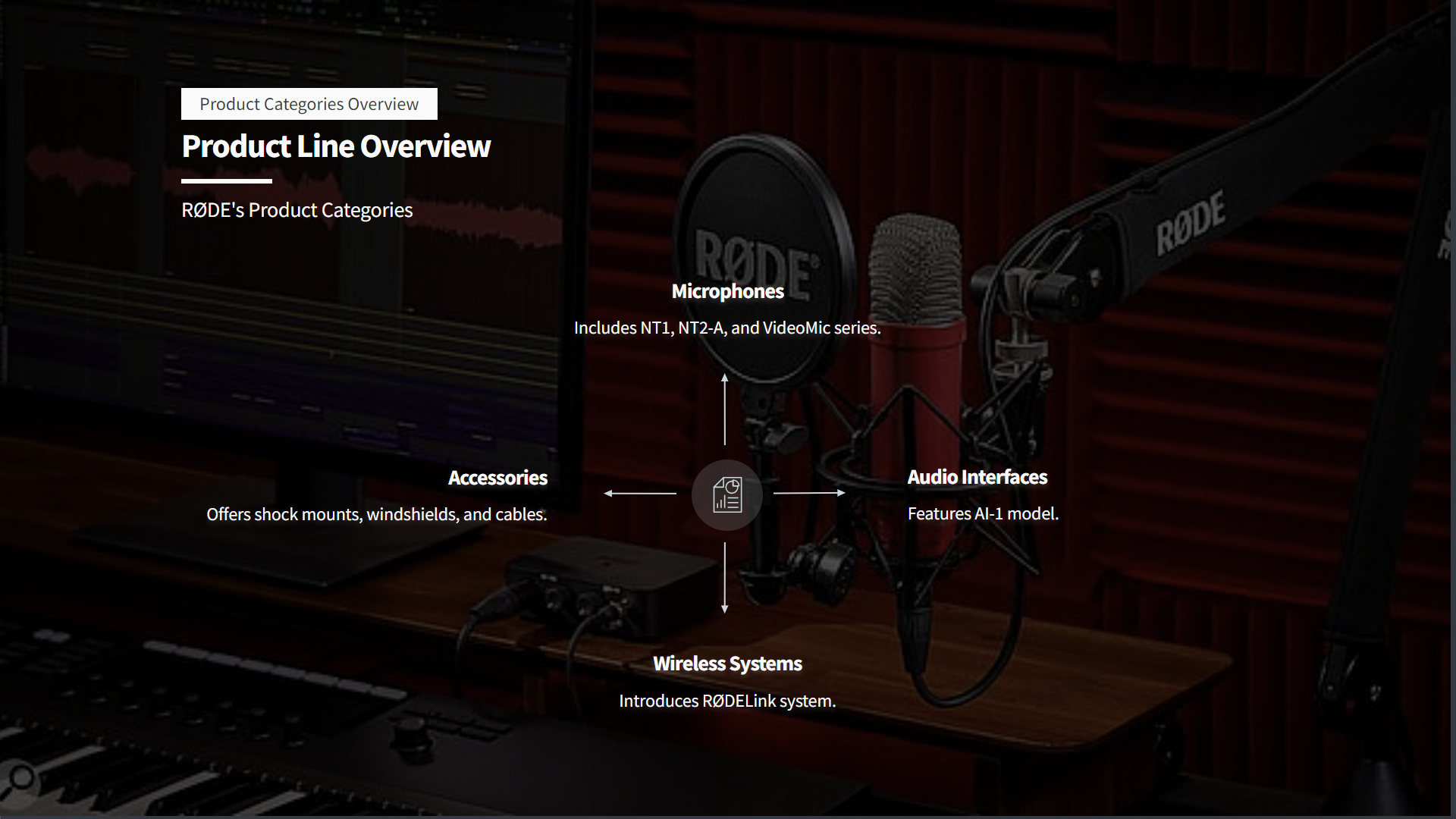Click the central report document icon
This screenshot has width=1456, height=819.
pyautogui.click(x=726, y=495)
